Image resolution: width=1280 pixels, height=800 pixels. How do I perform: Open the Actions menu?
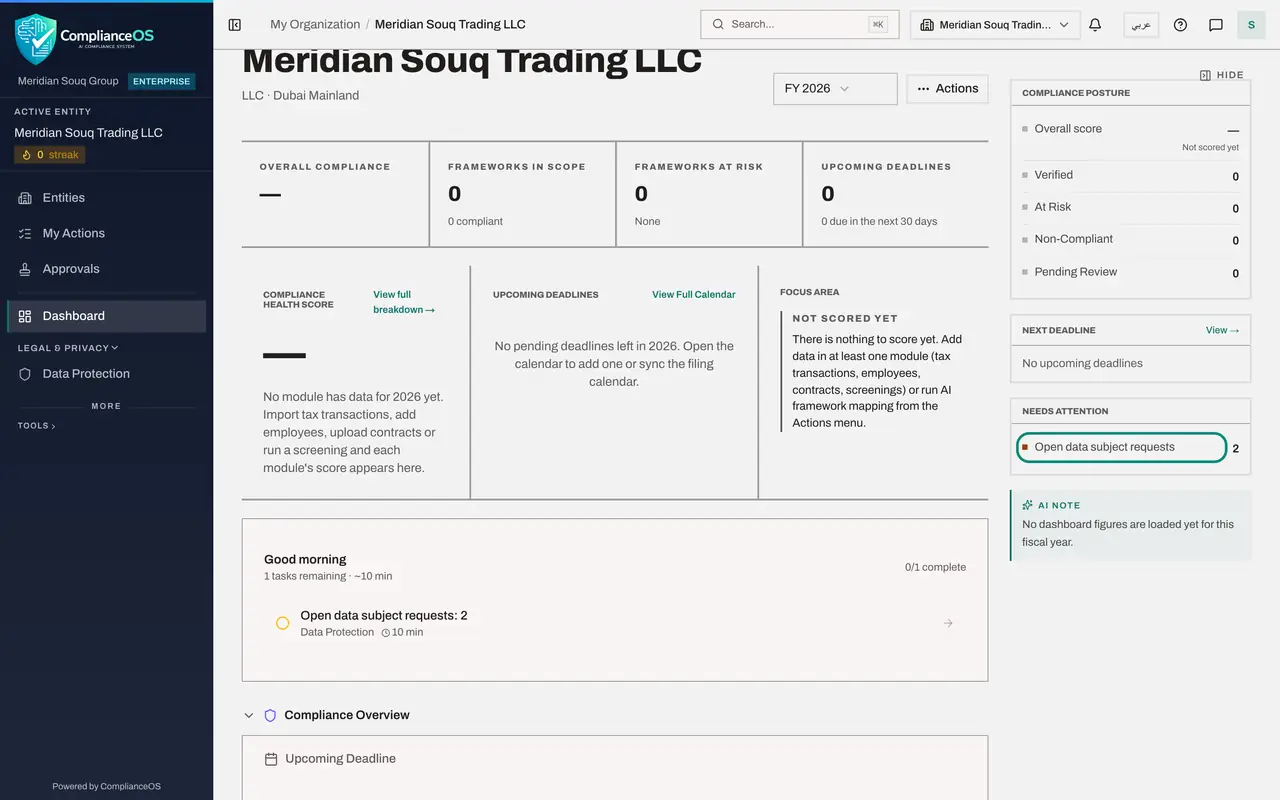click(x=947, y=88)
